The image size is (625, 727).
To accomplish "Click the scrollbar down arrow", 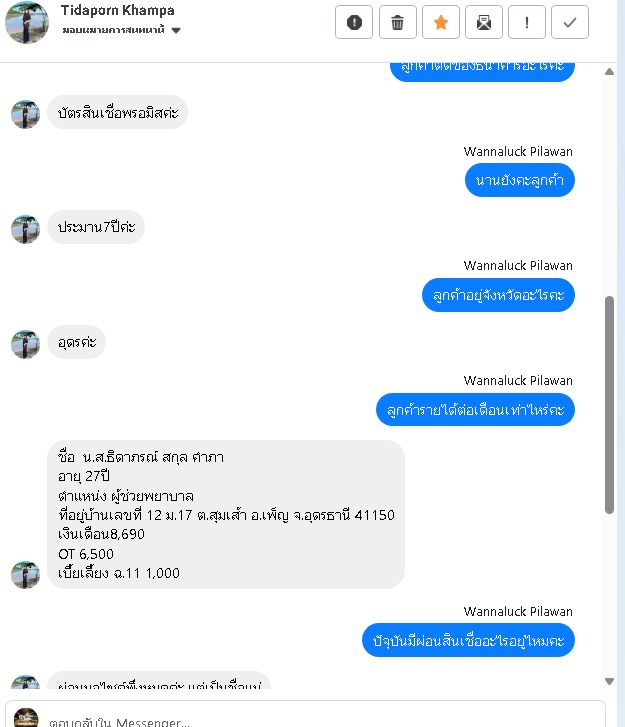I will tap(609, 681).
